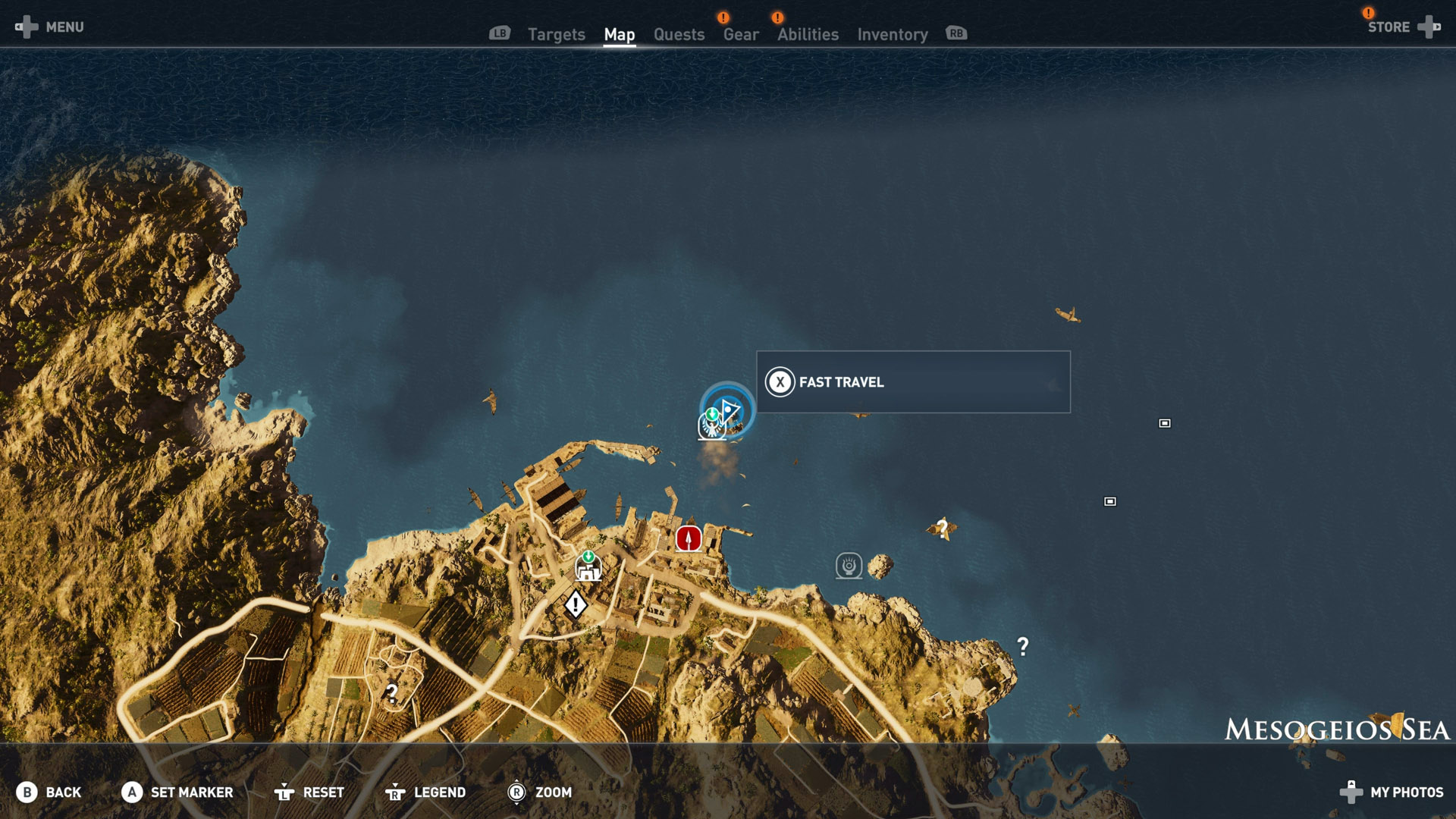Click the B button icon
This screenshot has width=1456, height=819.
coord(27,792)
